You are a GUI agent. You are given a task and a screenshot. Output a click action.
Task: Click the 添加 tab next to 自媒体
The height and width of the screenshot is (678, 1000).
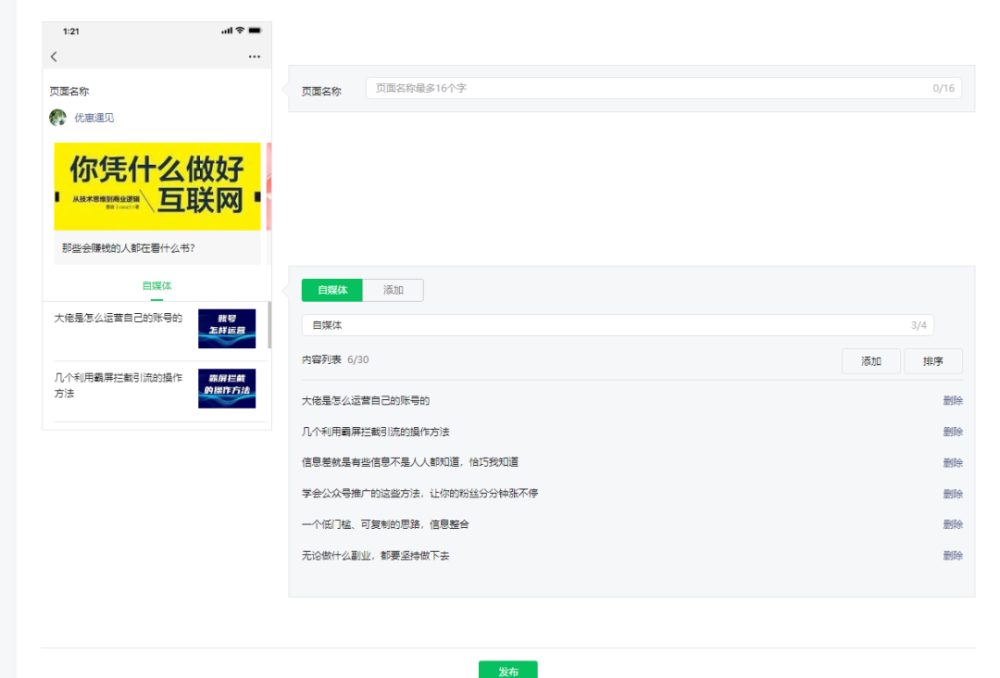click(x=393, y=290)
